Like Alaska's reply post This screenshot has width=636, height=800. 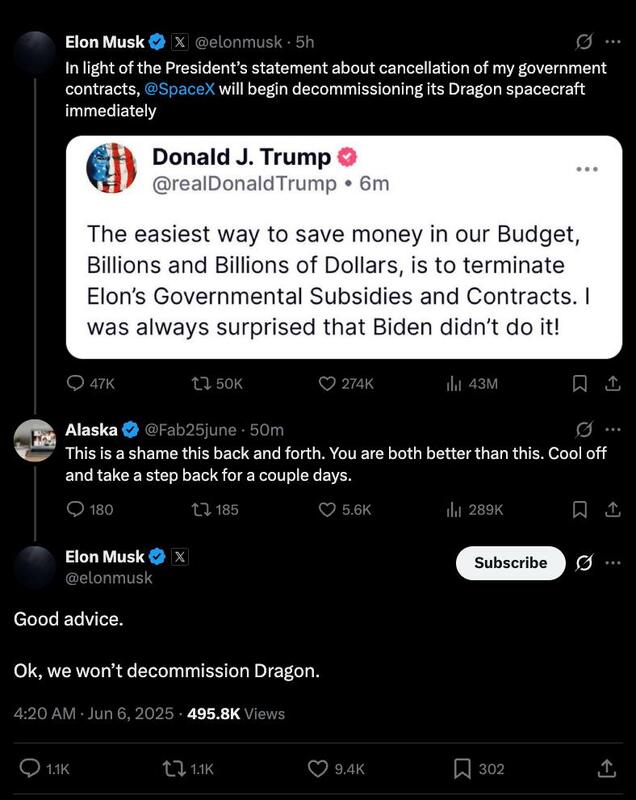coord(326,510)
